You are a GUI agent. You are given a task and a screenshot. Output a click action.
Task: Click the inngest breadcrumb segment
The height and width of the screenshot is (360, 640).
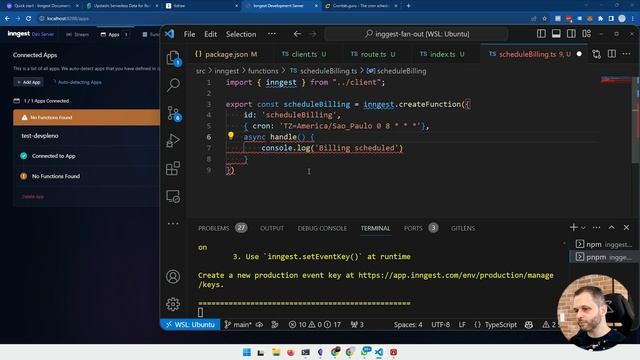pyautogui.click(x=227, y=71)
